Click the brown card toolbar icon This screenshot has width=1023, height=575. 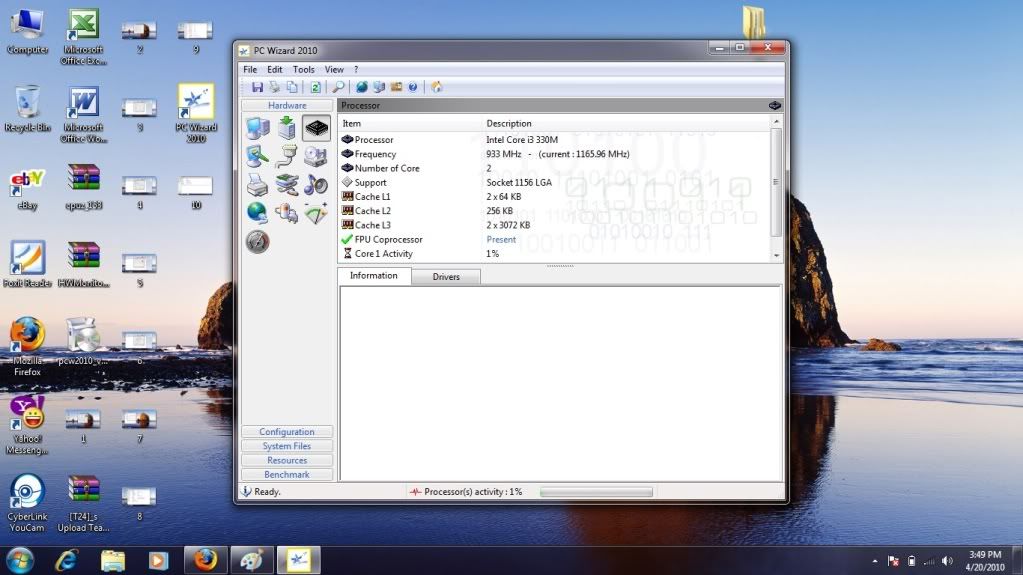(x=396, y=87)
